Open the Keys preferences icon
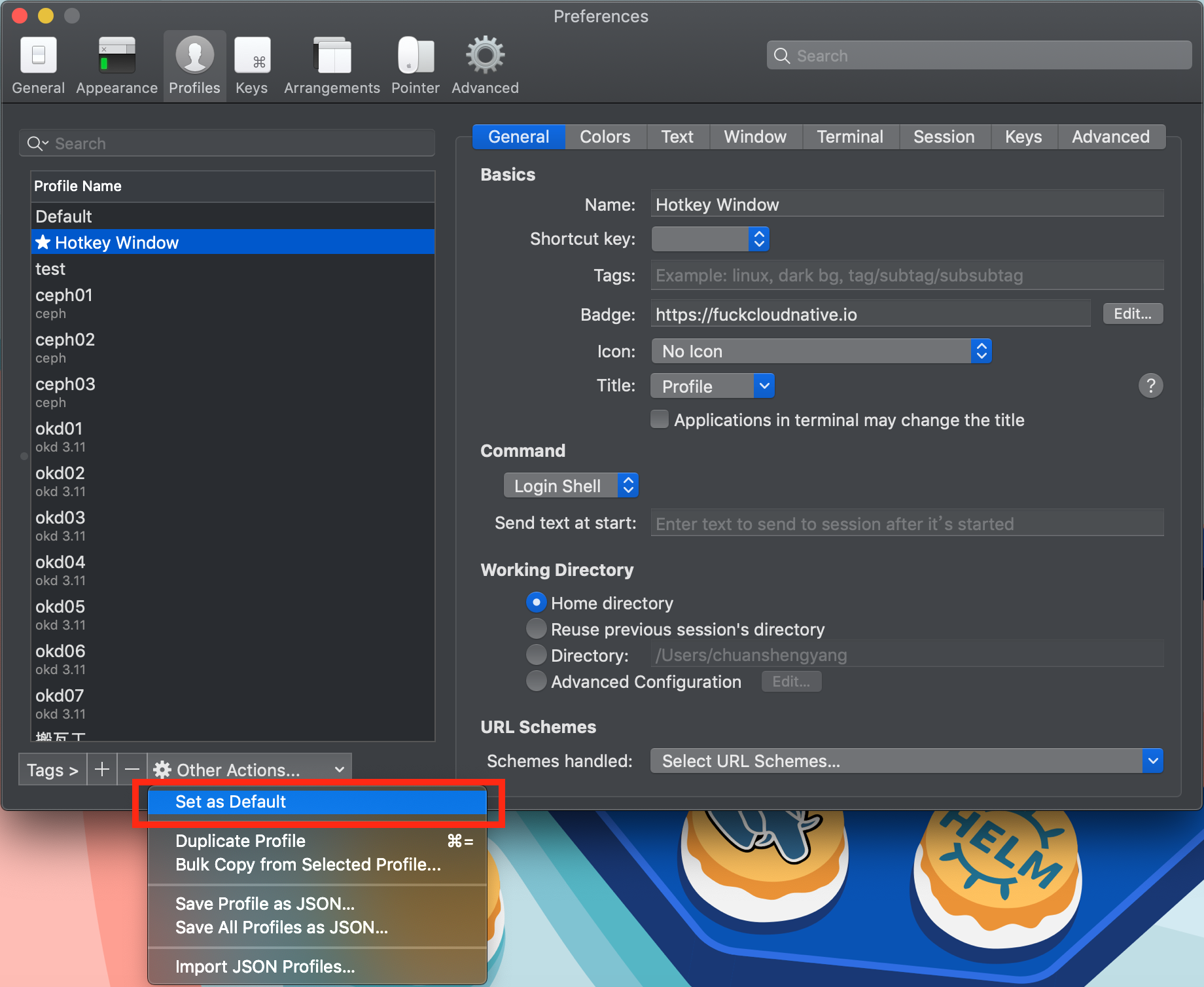The height and width of the screenshot is (987, 1204). [252, 62]
